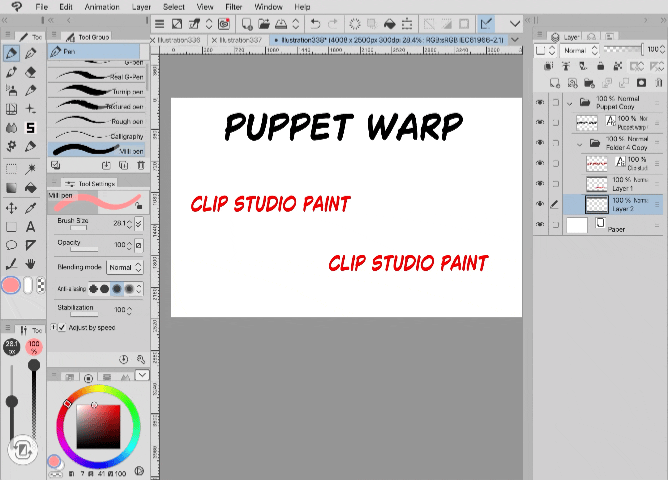Collapse the Folder 4 Copy folder
This screenshot has width=668, height=480.
(x=579, y=144)
